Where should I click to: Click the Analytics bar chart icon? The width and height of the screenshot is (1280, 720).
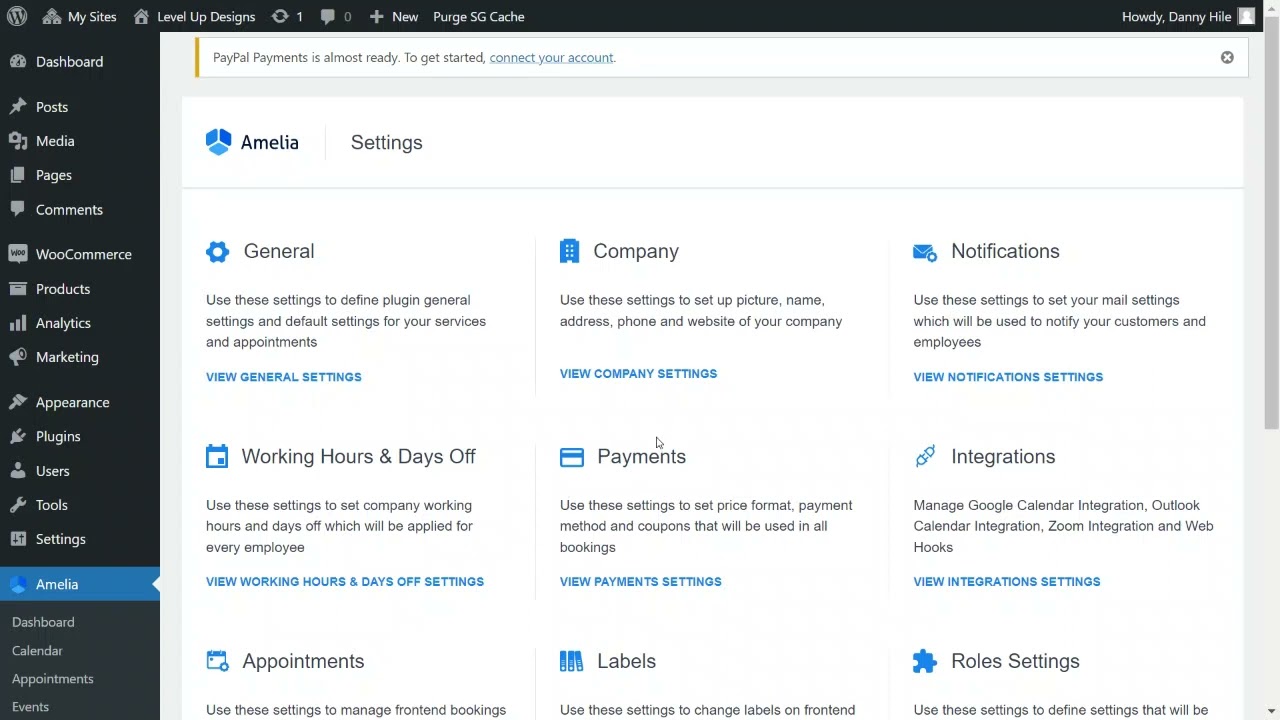coord(18,323)
